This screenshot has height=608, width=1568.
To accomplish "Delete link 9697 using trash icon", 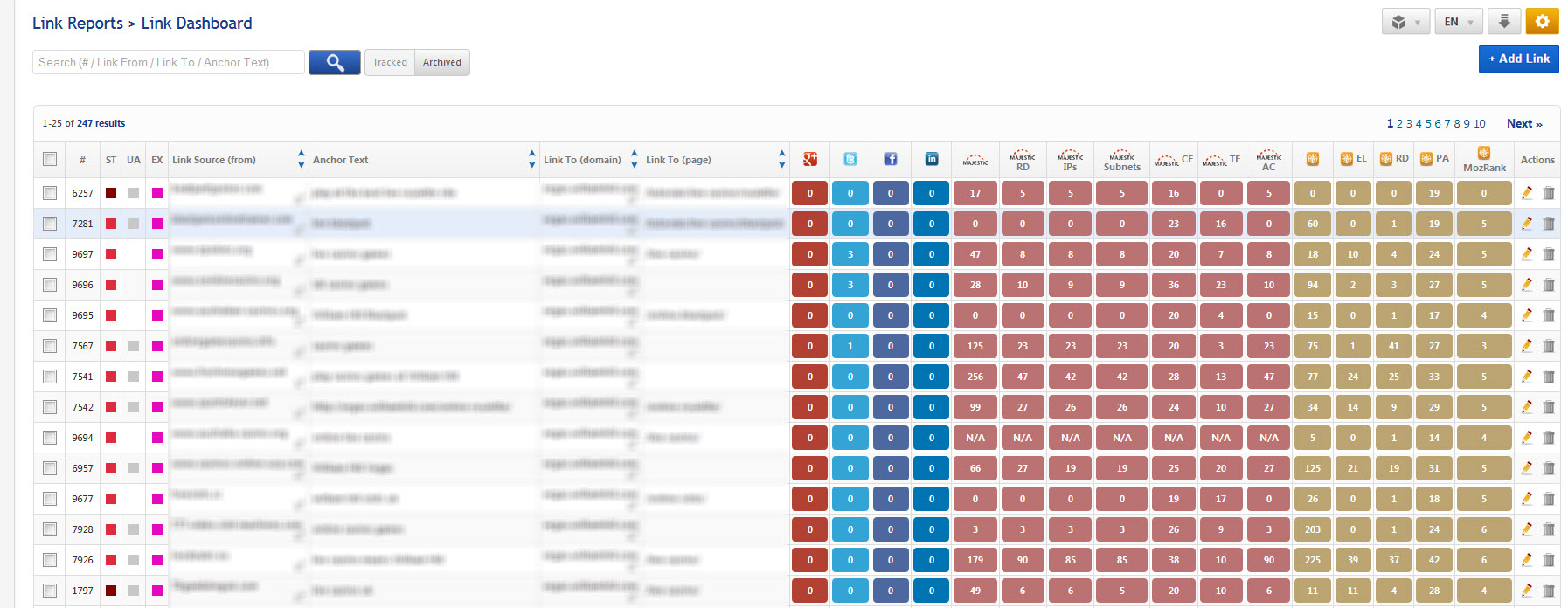I will pos(1549,254).
